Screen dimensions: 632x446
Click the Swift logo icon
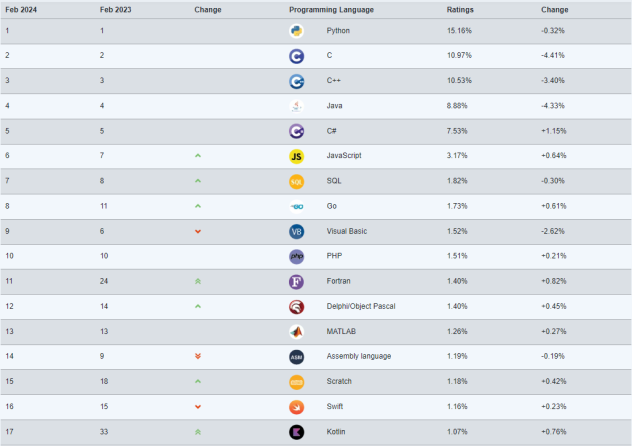[296, 407]
